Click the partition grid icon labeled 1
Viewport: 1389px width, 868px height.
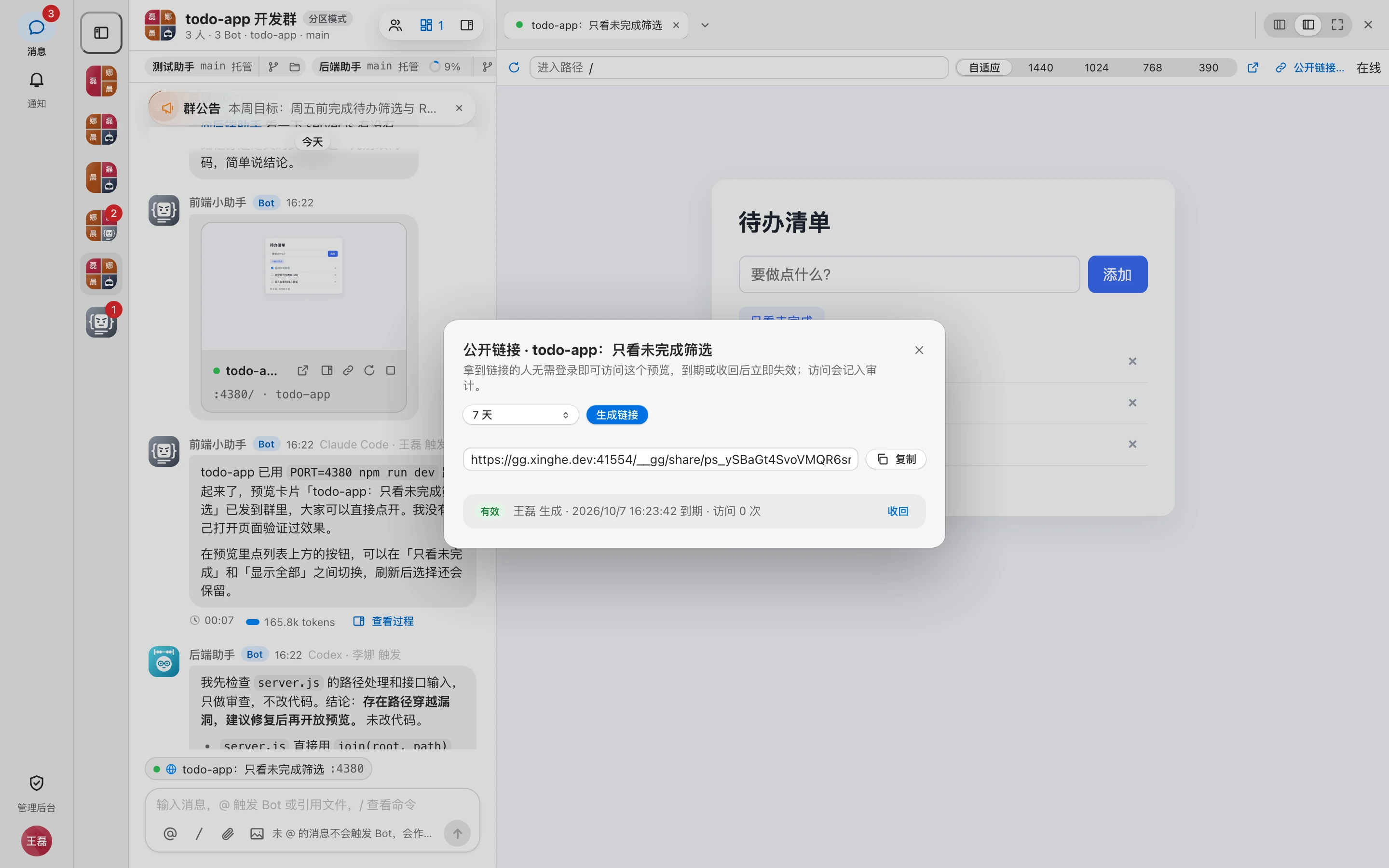(x=432, y=25)
